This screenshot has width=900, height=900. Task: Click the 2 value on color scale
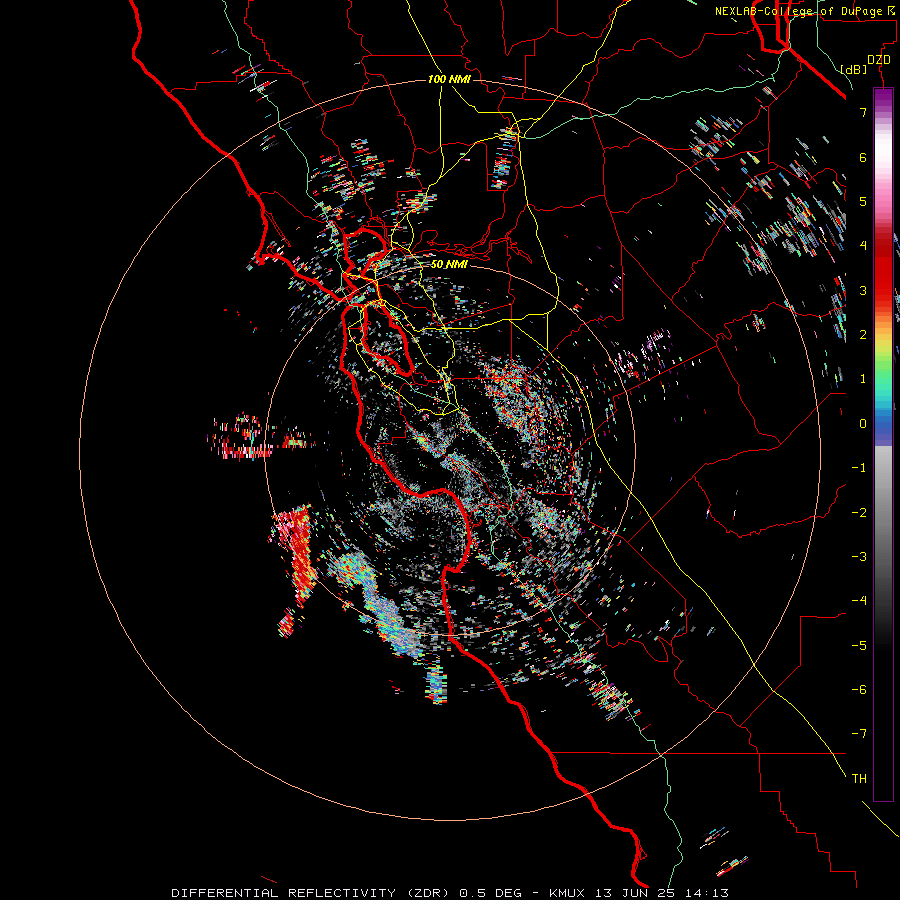[863, 335]
